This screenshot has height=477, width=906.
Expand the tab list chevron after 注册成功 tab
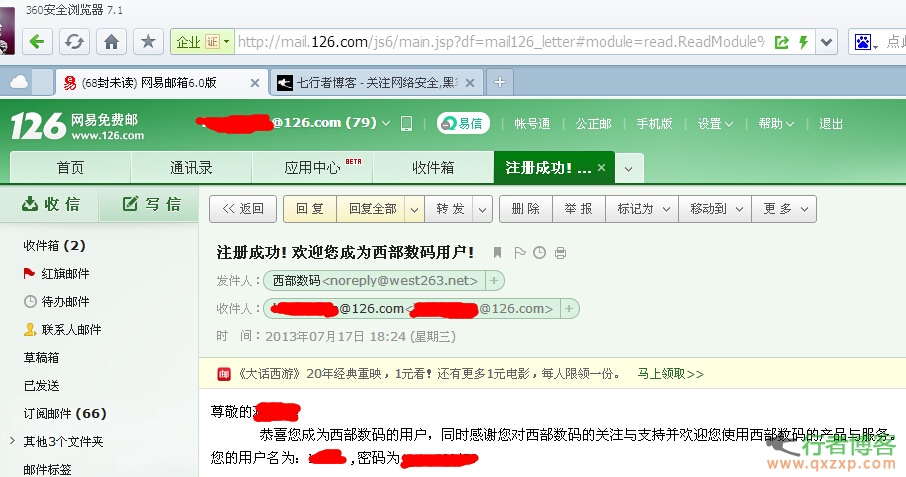629,169
